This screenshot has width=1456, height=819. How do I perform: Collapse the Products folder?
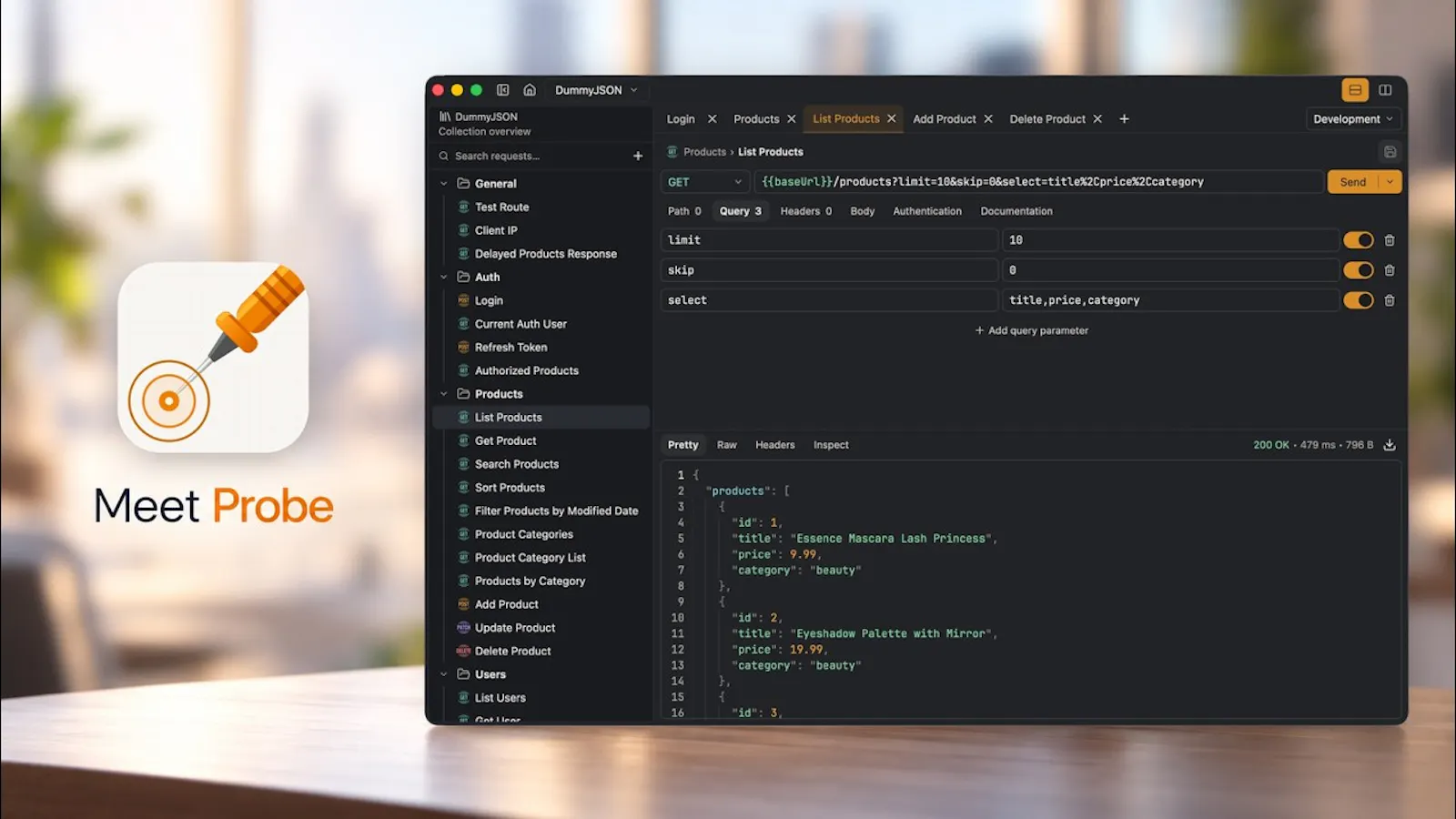(x=444, y=394)
